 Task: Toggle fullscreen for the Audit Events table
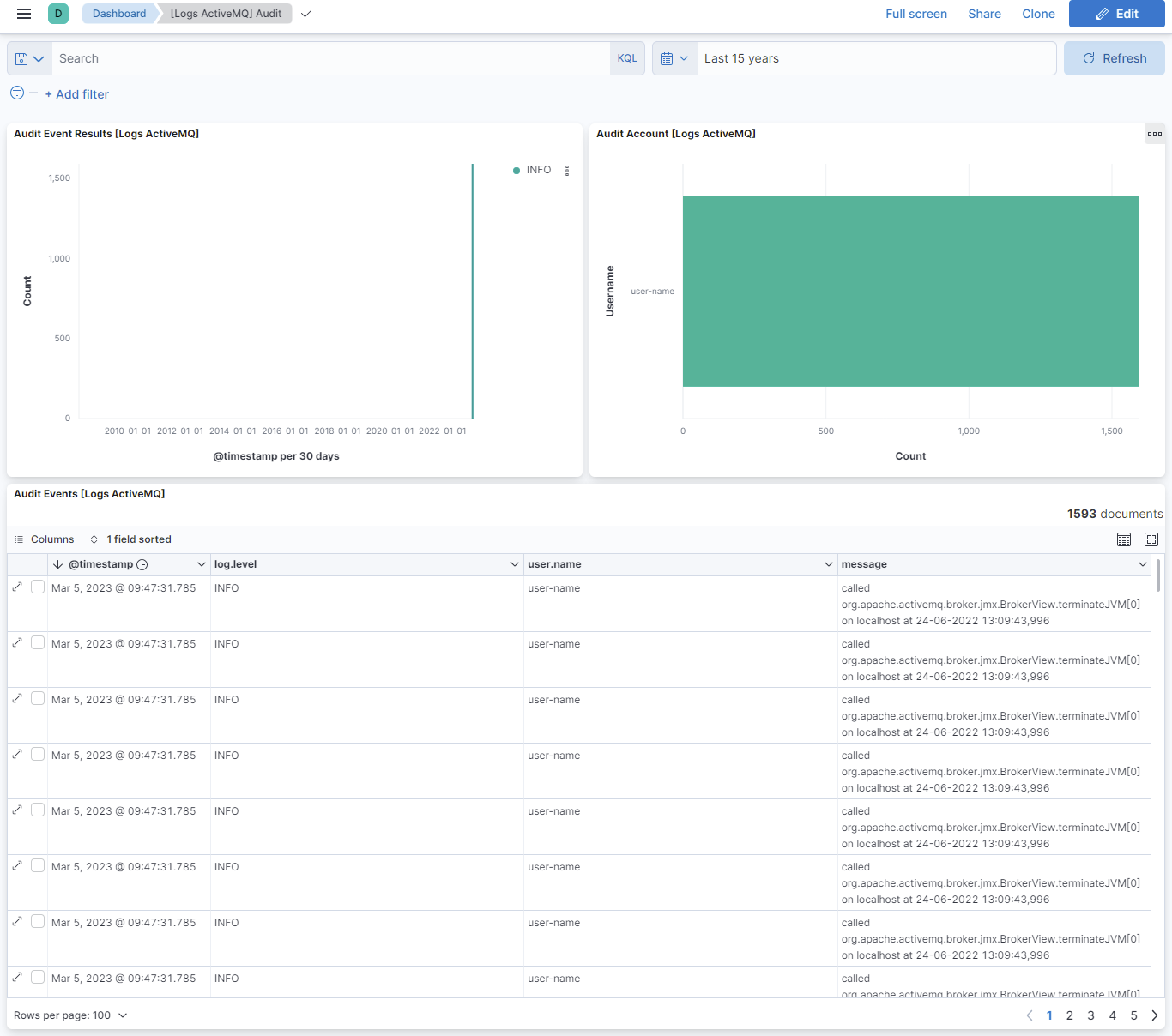point(1151,539)
